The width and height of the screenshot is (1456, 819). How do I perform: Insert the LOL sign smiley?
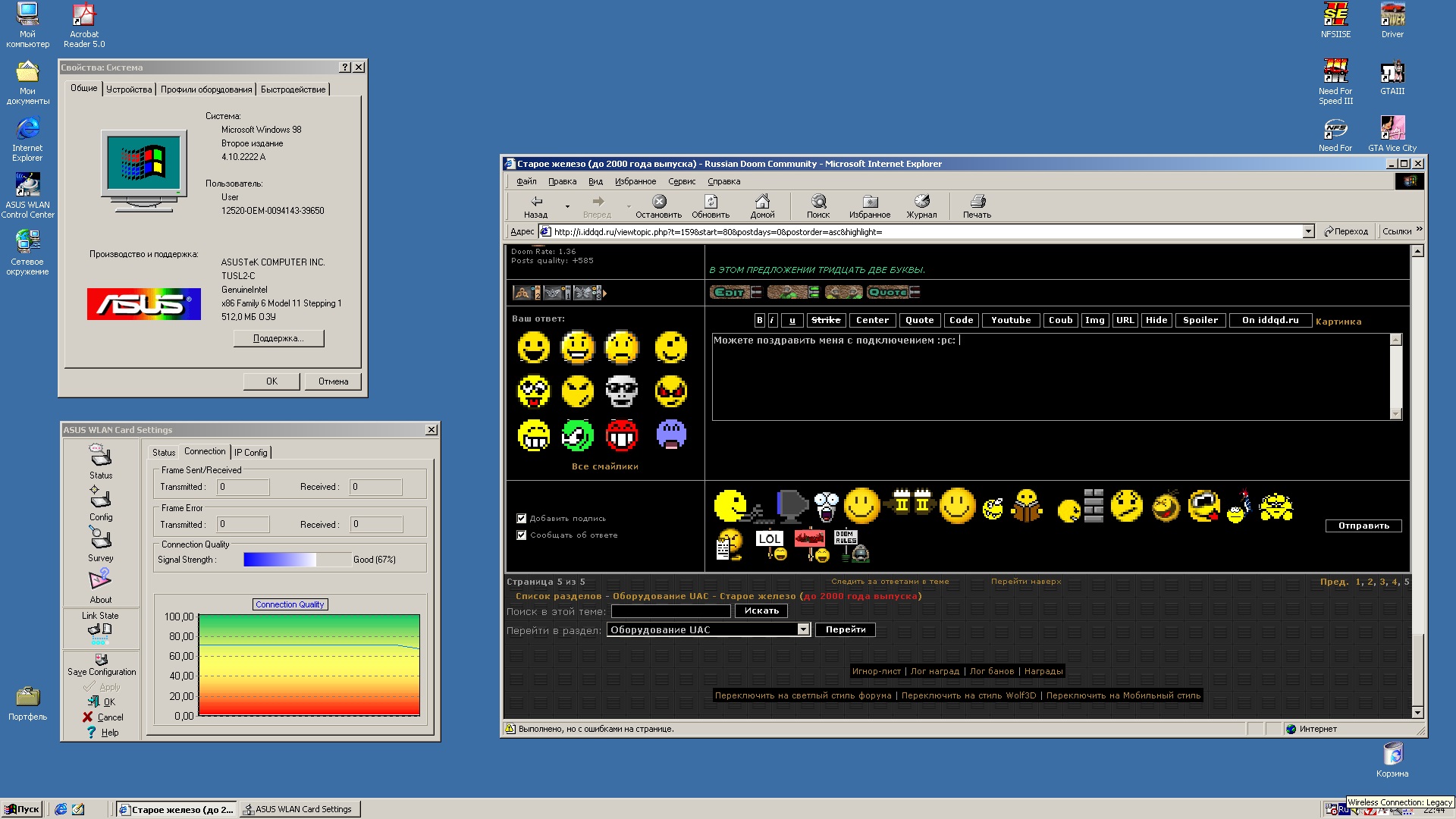[x=770, y=544]
